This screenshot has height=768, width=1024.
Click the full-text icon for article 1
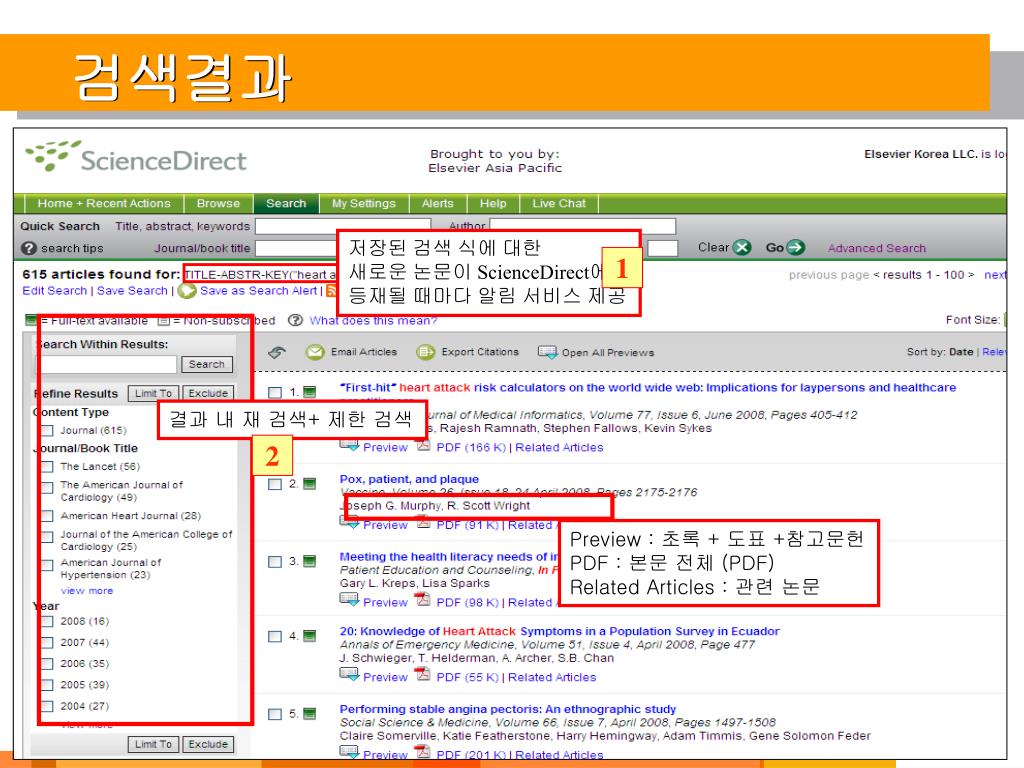click(310, 392)
